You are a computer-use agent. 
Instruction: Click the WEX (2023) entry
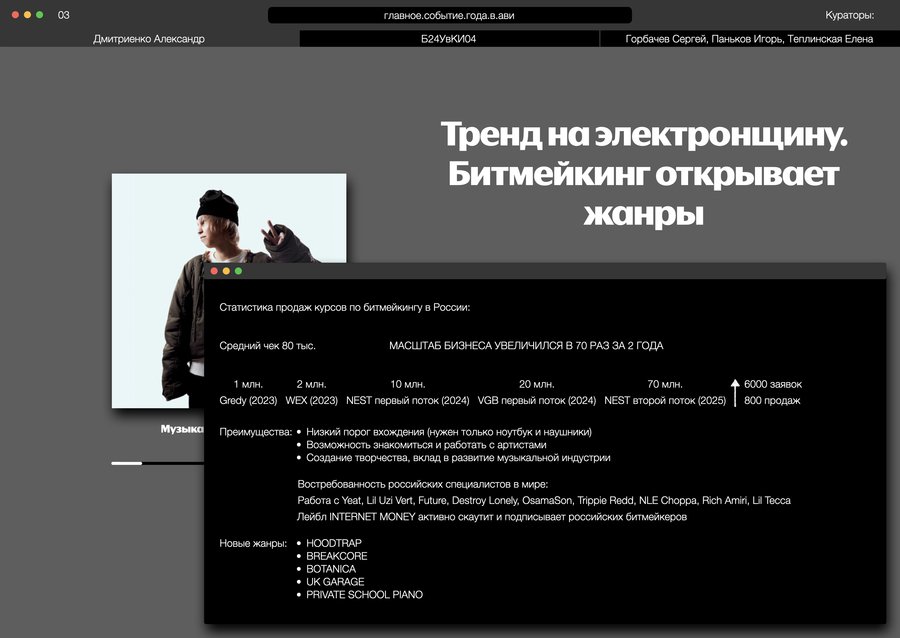tap(312, 400)
